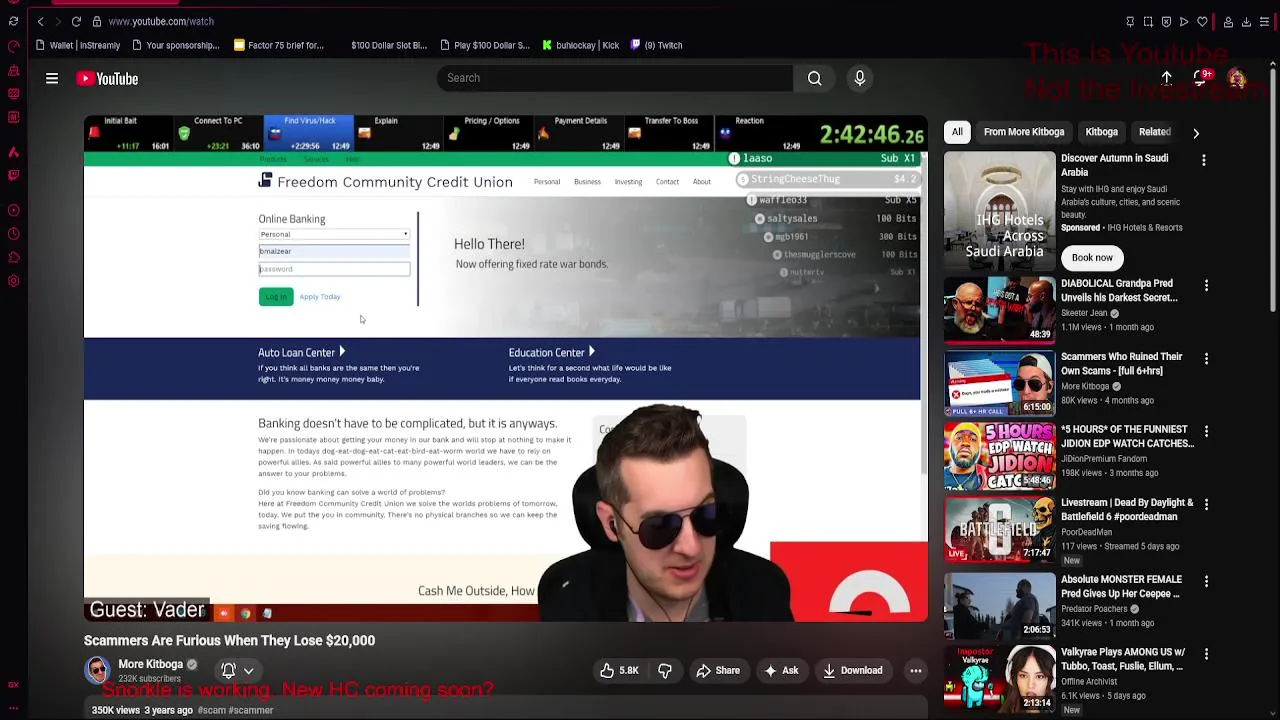Click the browser player play-triangle icon

tap(1184, 21)
